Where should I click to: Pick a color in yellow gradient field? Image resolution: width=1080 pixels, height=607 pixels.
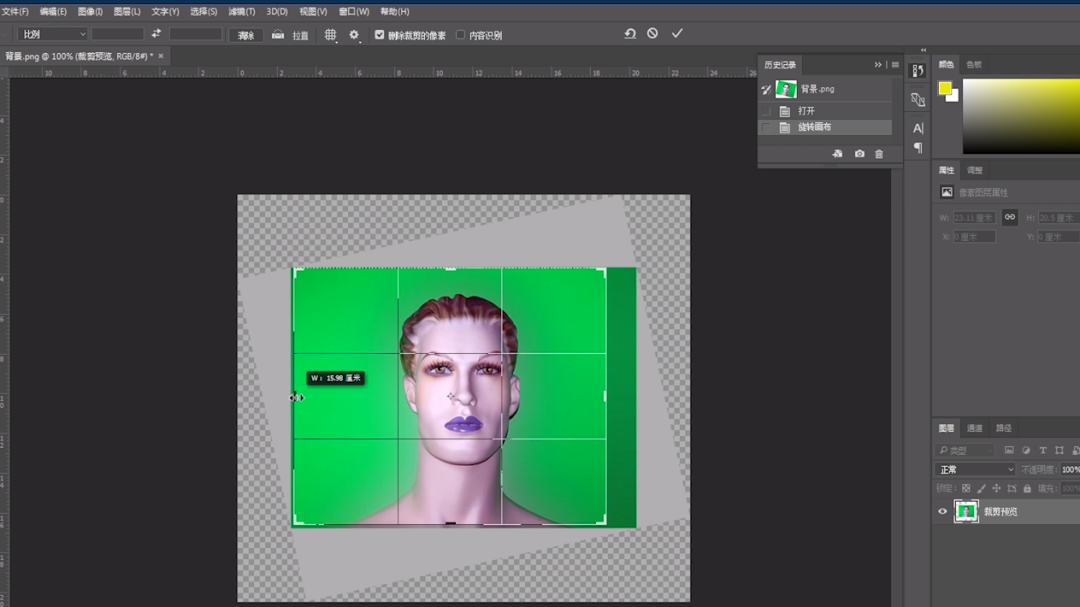click(1021, 116)
